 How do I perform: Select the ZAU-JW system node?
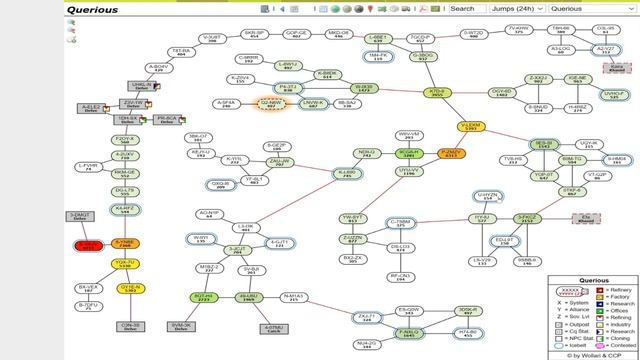coord(280,162)
